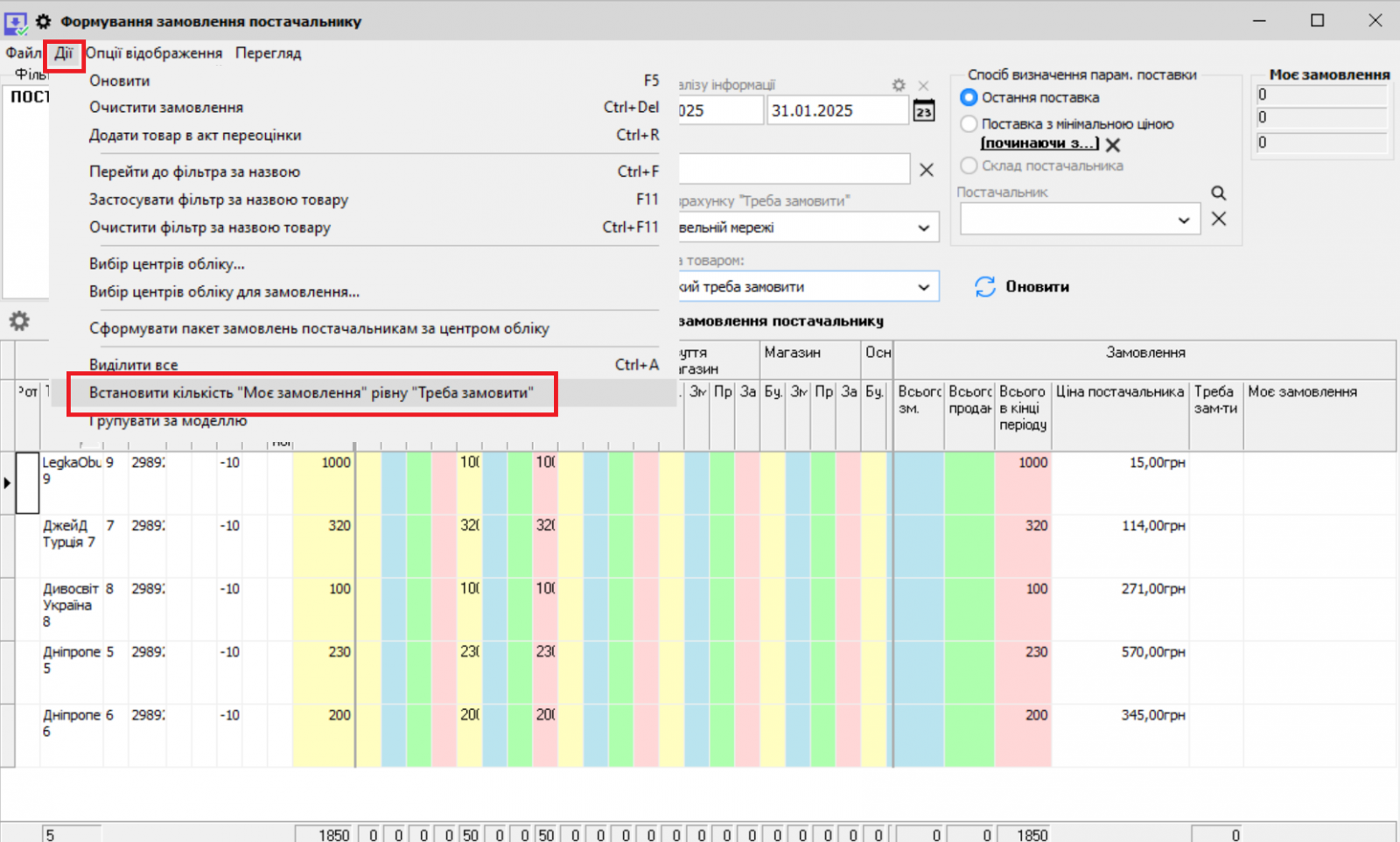
Task: Clear the supplier field with the X icon
Action: point(1219,219)
